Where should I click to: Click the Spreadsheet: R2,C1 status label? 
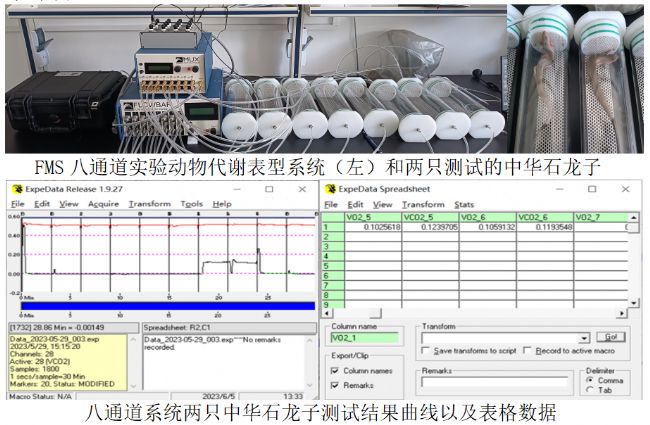tap(177, 328)
